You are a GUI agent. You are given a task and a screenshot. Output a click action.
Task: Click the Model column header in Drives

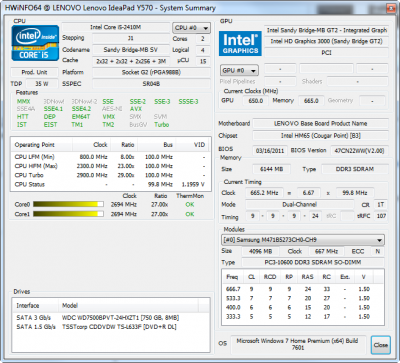point(128,306)
